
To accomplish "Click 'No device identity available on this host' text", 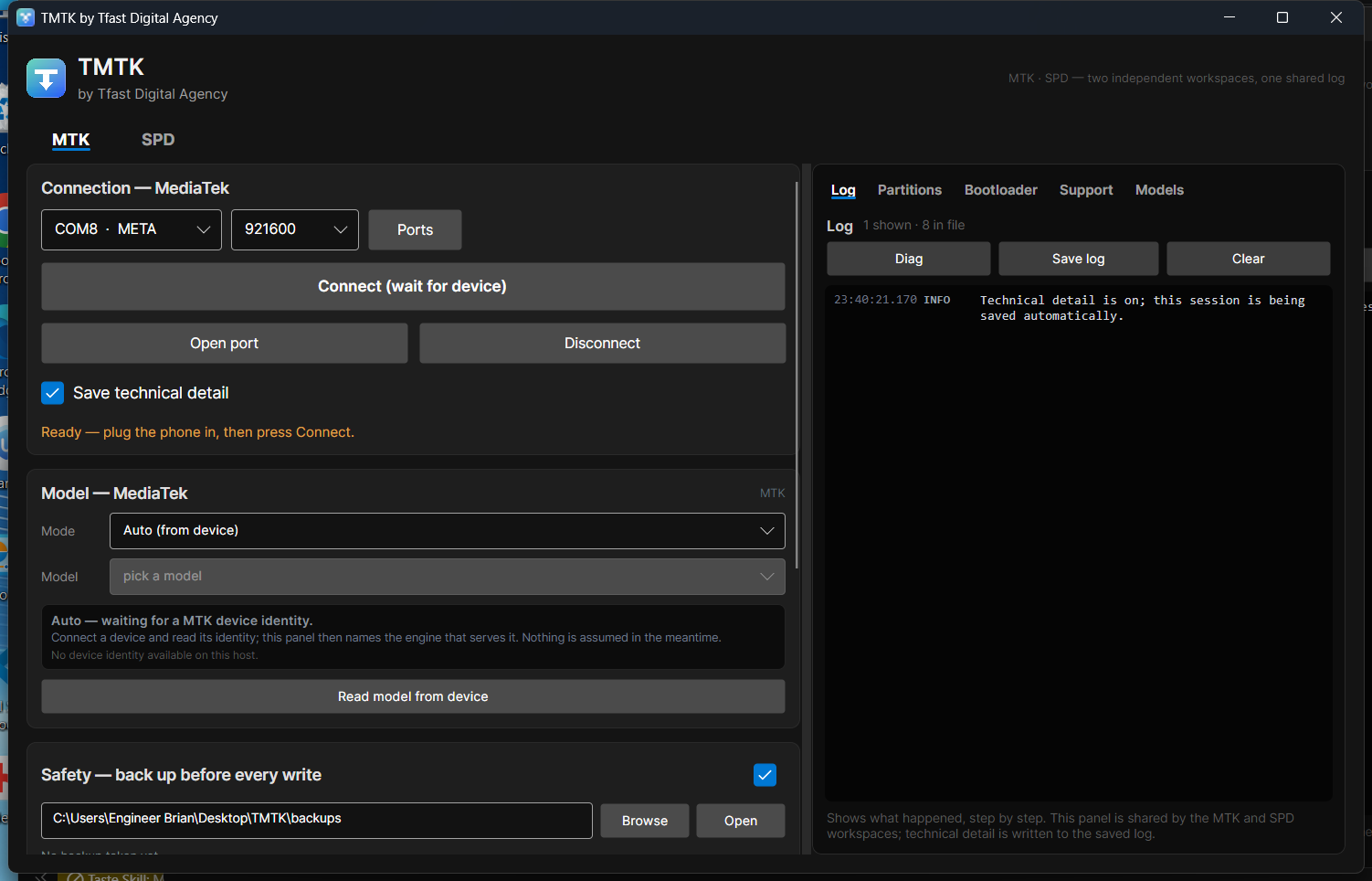I will click(154, 655).
